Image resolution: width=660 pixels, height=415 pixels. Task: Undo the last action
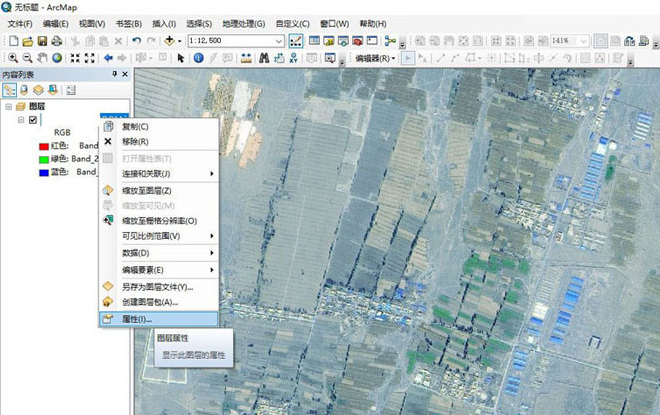136,41
